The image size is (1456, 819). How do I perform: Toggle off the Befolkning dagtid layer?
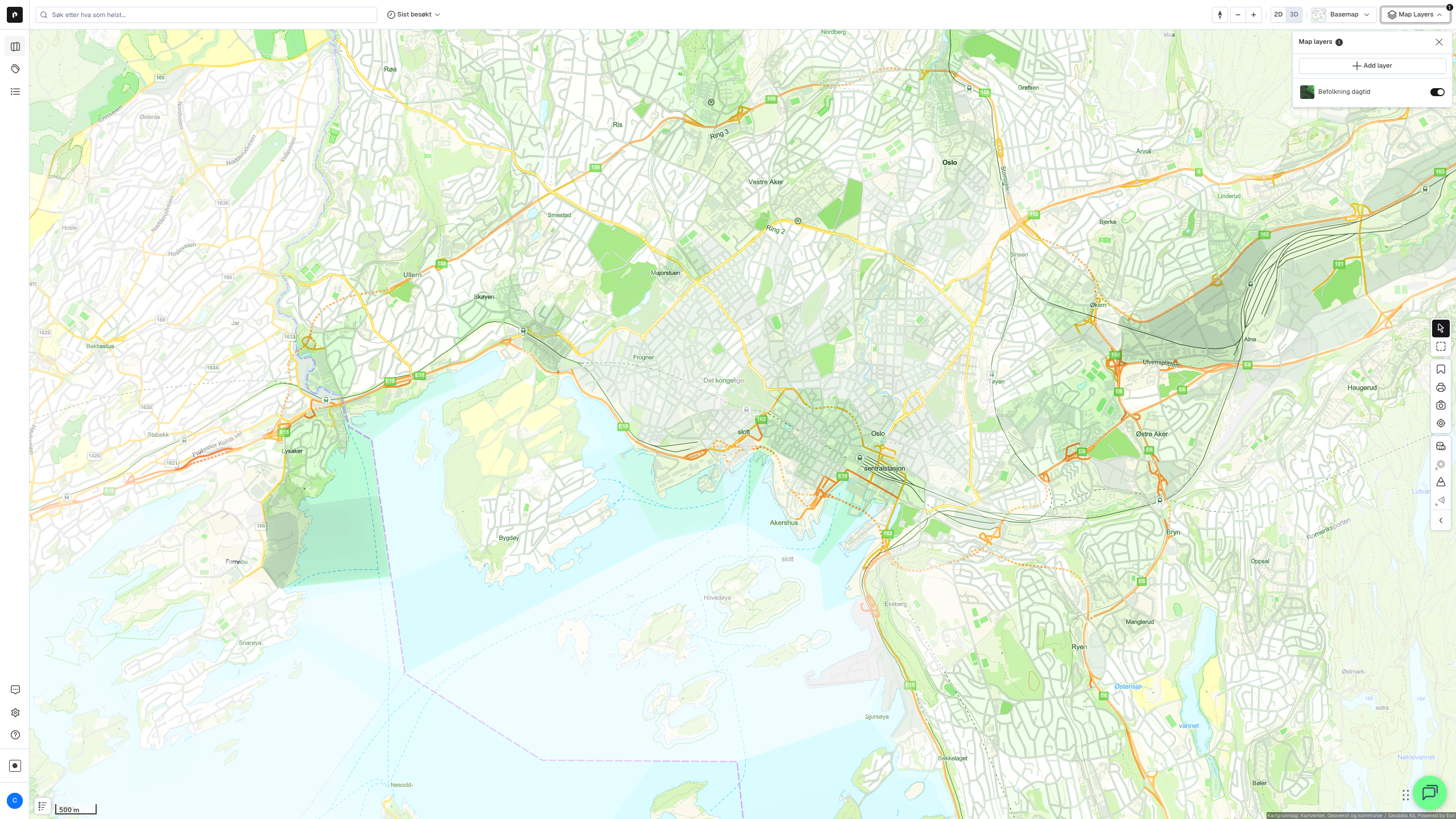tap(1437, 92)
